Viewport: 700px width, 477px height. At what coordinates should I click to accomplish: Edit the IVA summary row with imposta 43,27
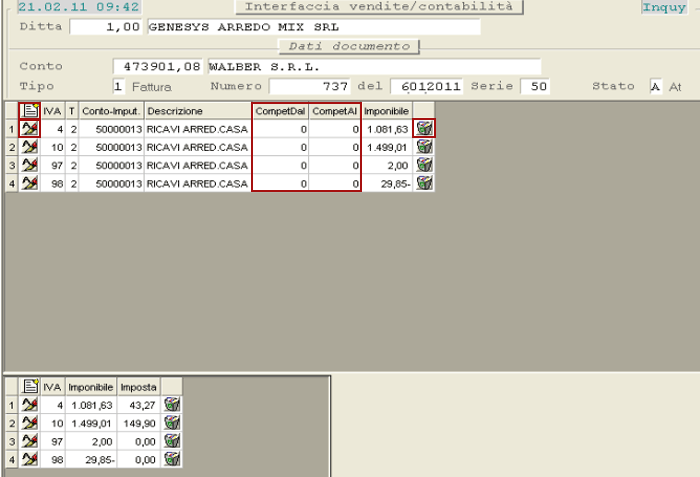click(30, 404)
